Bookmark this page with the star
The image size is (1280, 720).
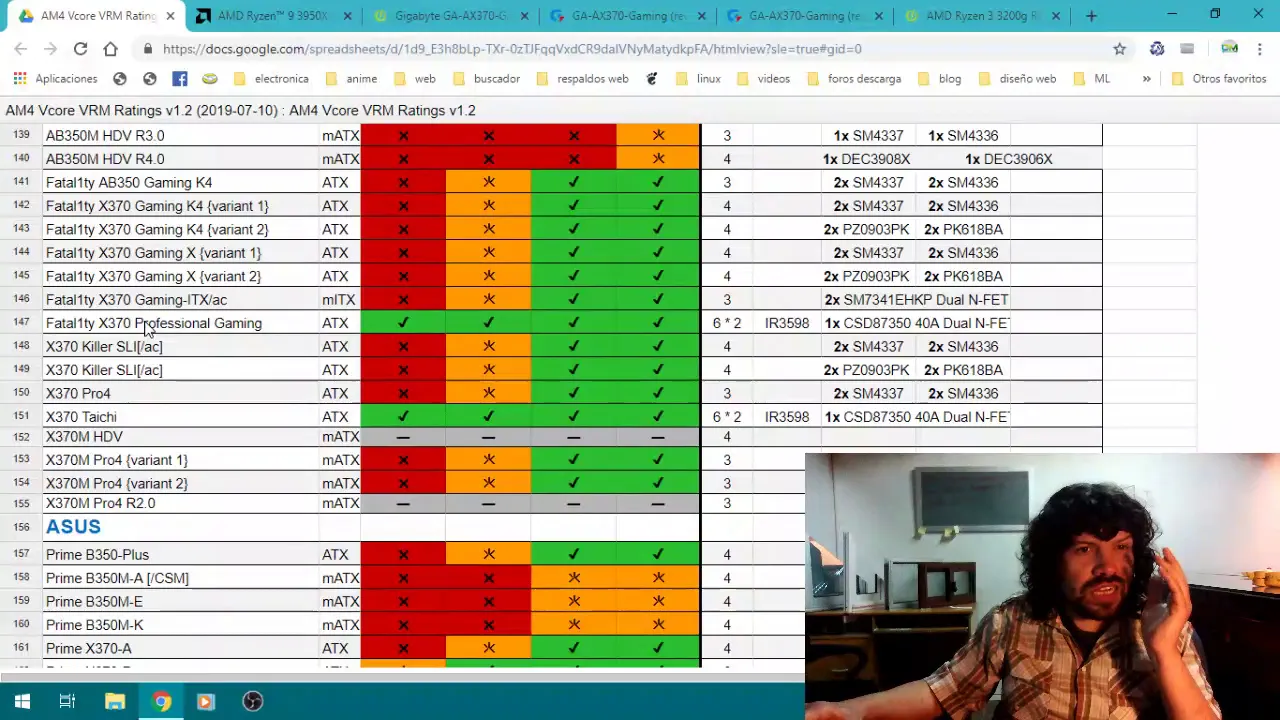tap(1119, 48)
